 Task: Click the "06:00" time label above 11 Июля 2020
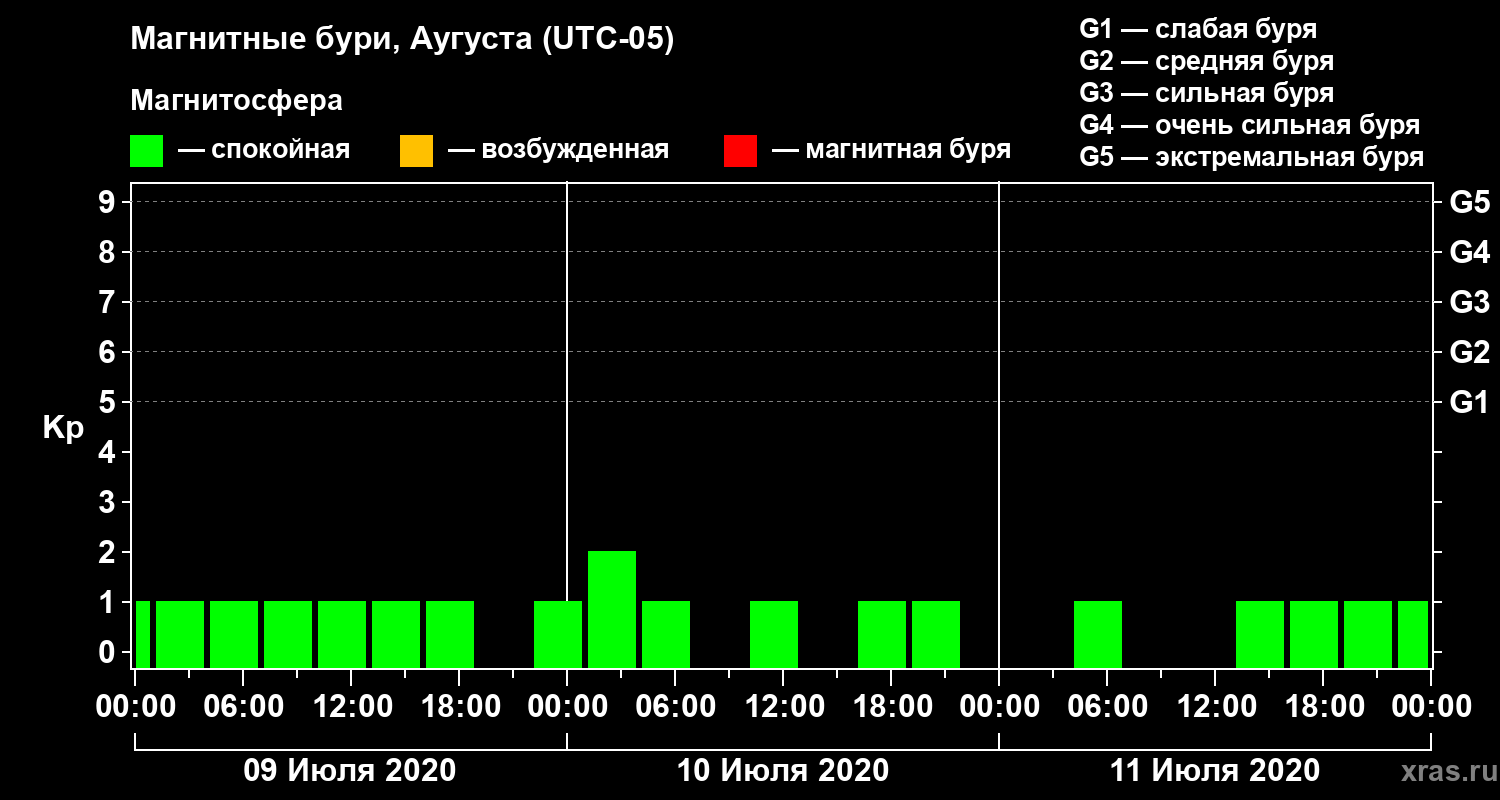(x=1107, y=706)
